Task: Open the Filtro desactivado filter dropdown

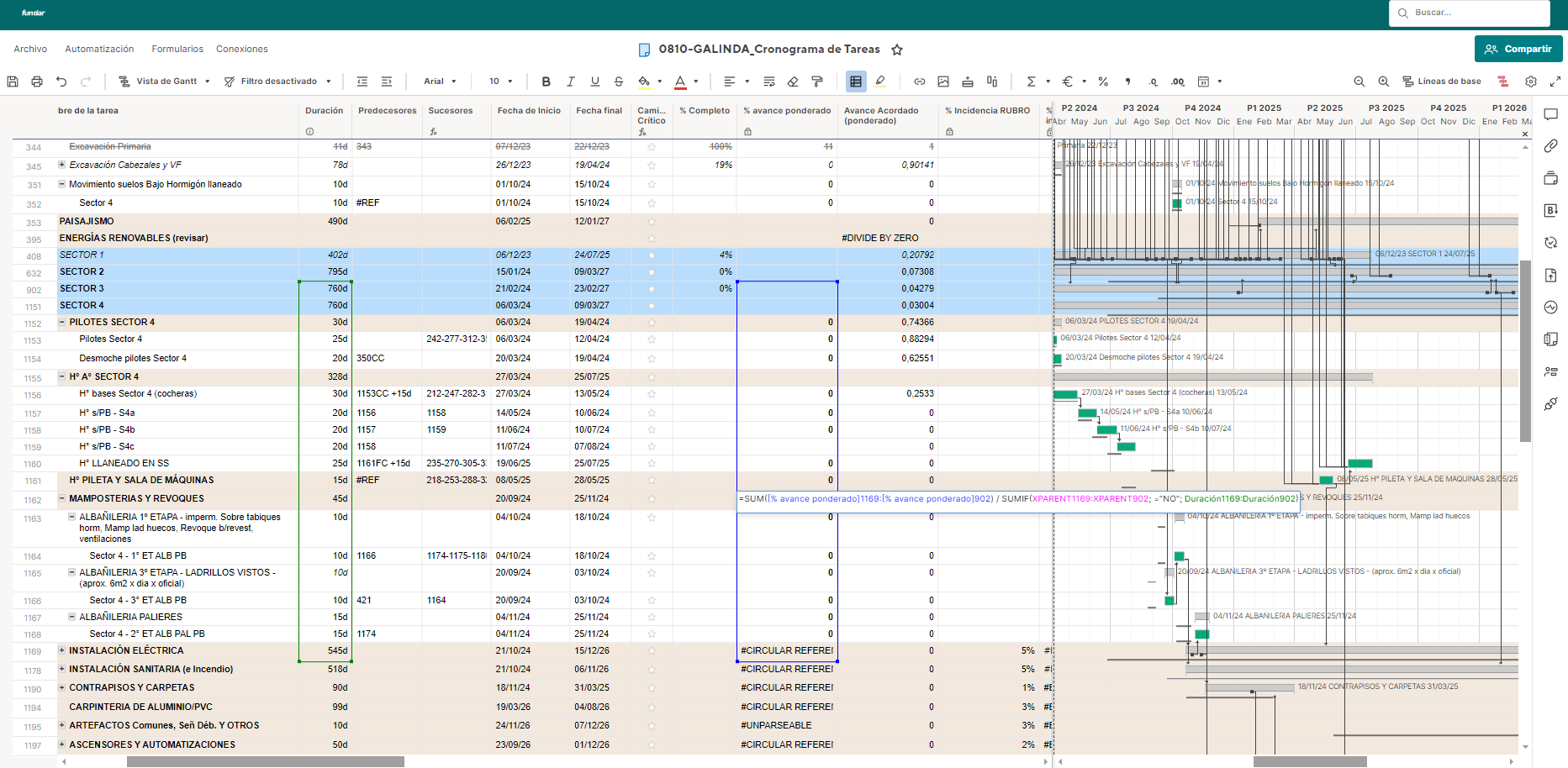Action: [278, 82]
